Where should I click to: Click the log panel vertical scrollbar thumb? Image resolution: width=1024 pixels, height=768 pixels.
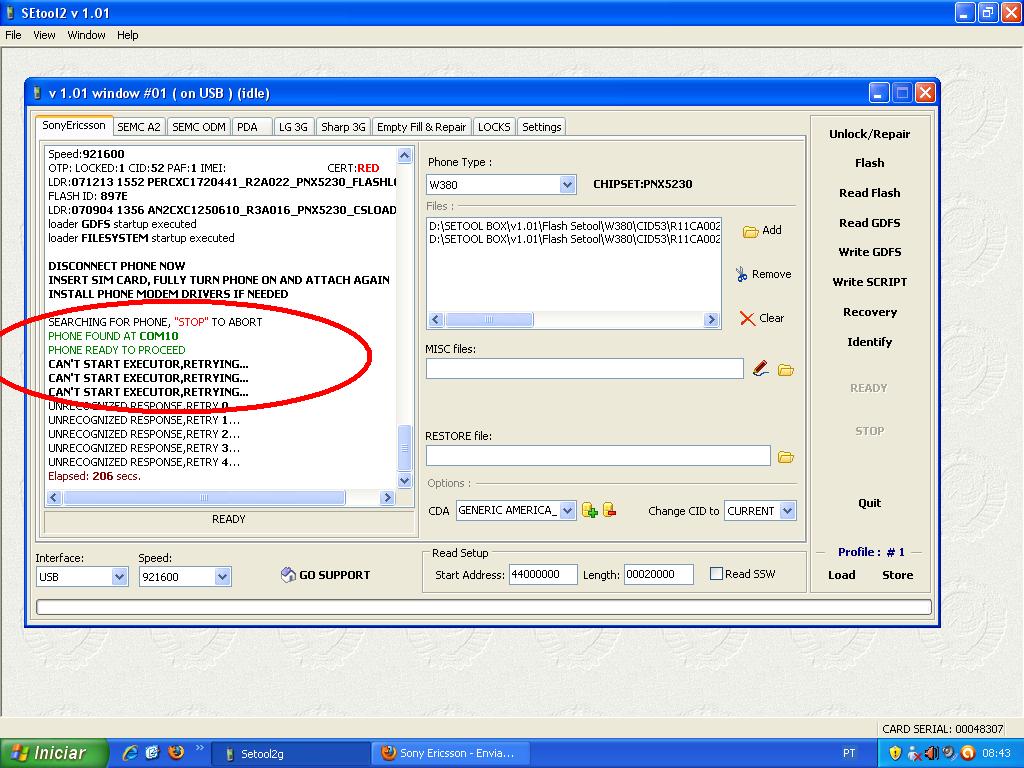click(404, 447)
